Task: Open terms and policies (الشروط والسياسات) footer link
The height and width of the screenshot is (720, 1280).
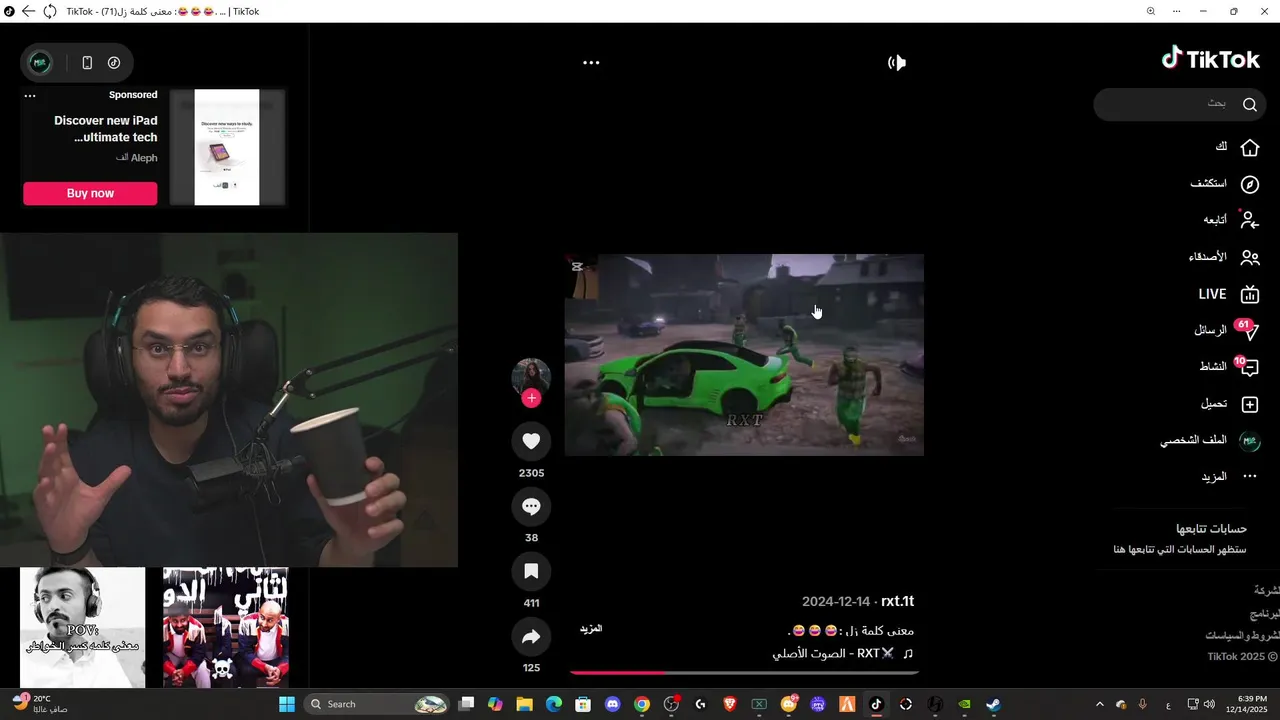Action: pyautogui.click(x=1241, y=635)
